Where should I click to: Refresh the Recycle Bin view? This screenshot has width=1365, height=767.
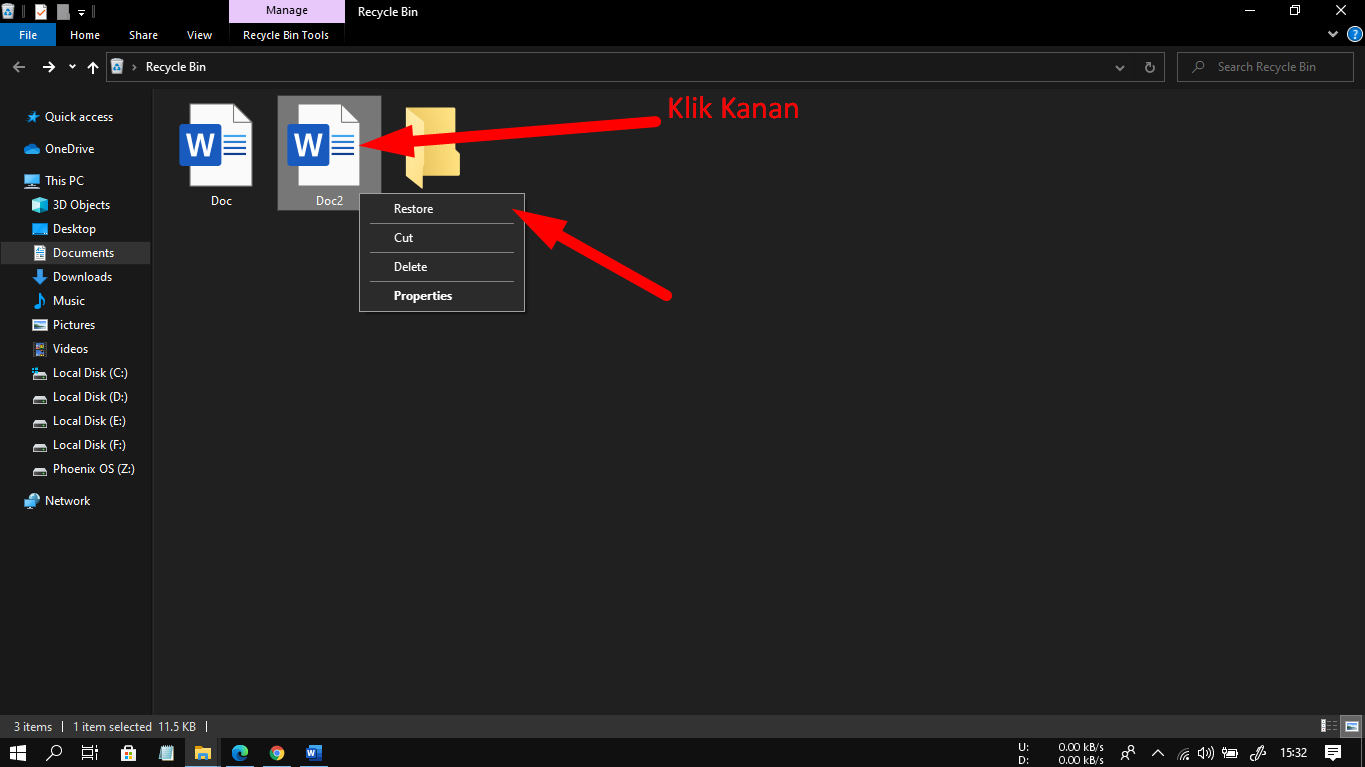1149,67
